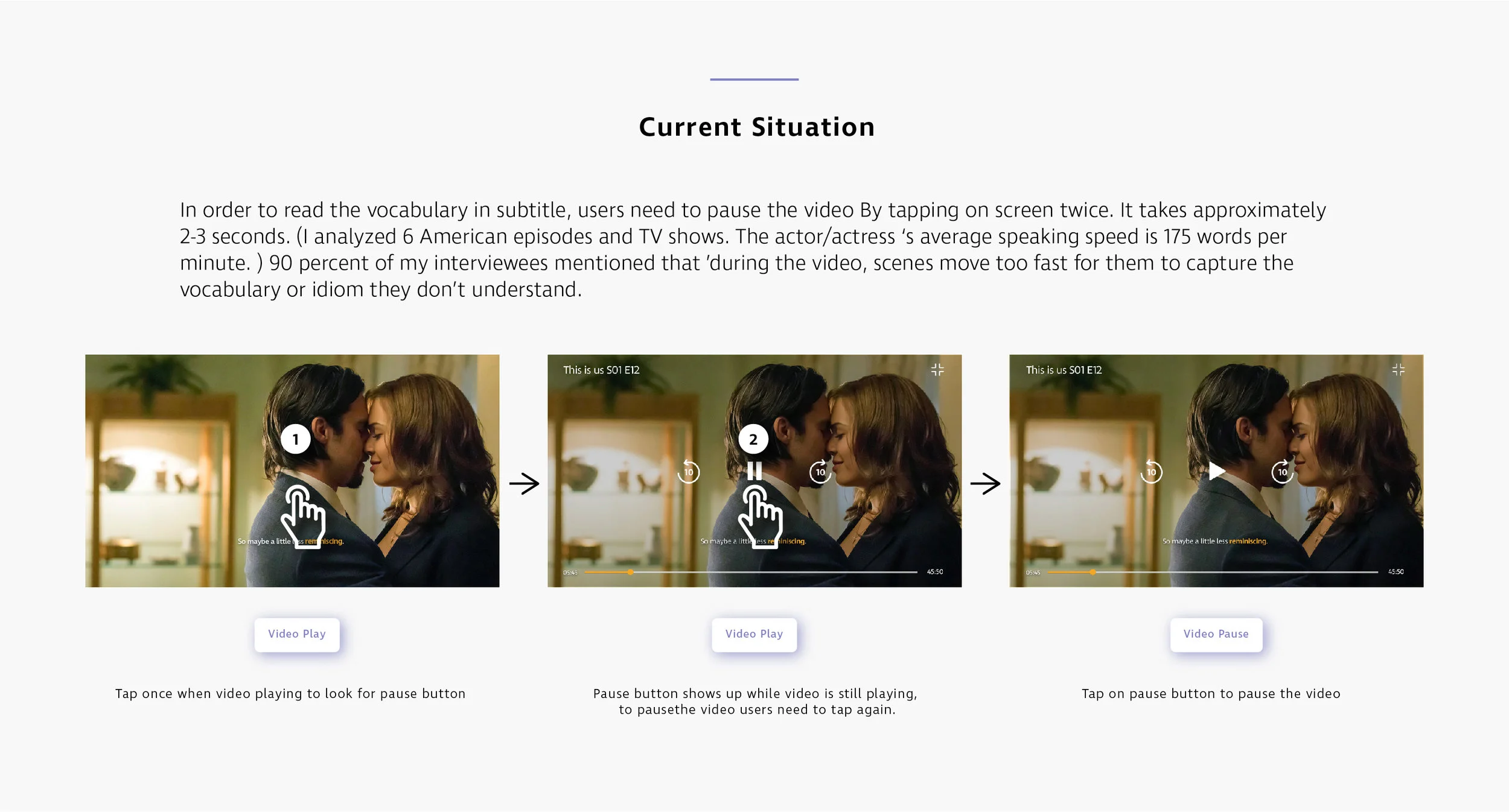This screenshot has height=812, width=1509.
Task: Click 'This is us S01 E12' title in second frame
Action: [x=601, y=370]
